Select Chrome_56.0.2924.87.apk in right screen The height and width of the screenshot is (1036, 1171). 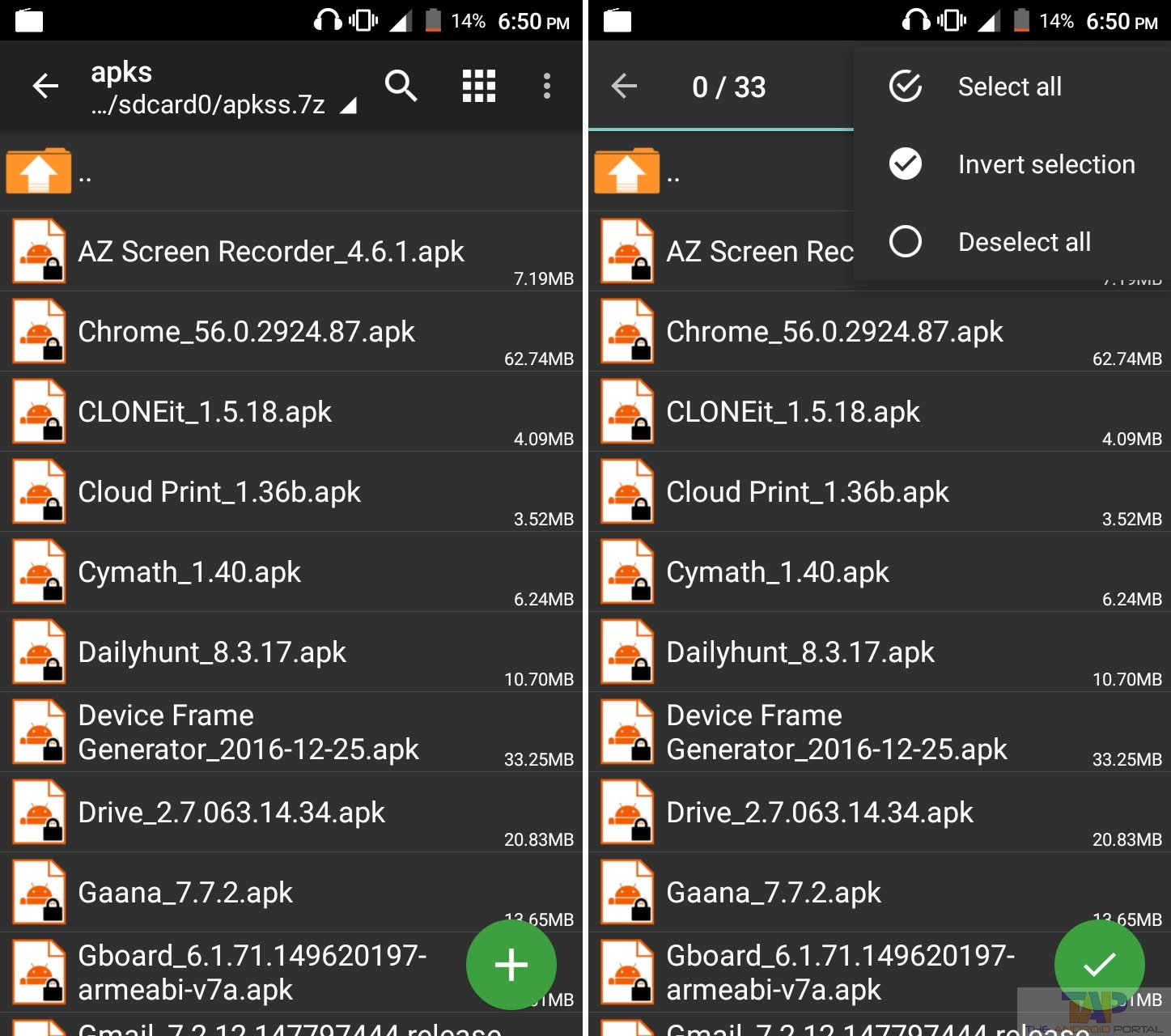point(880,331)
